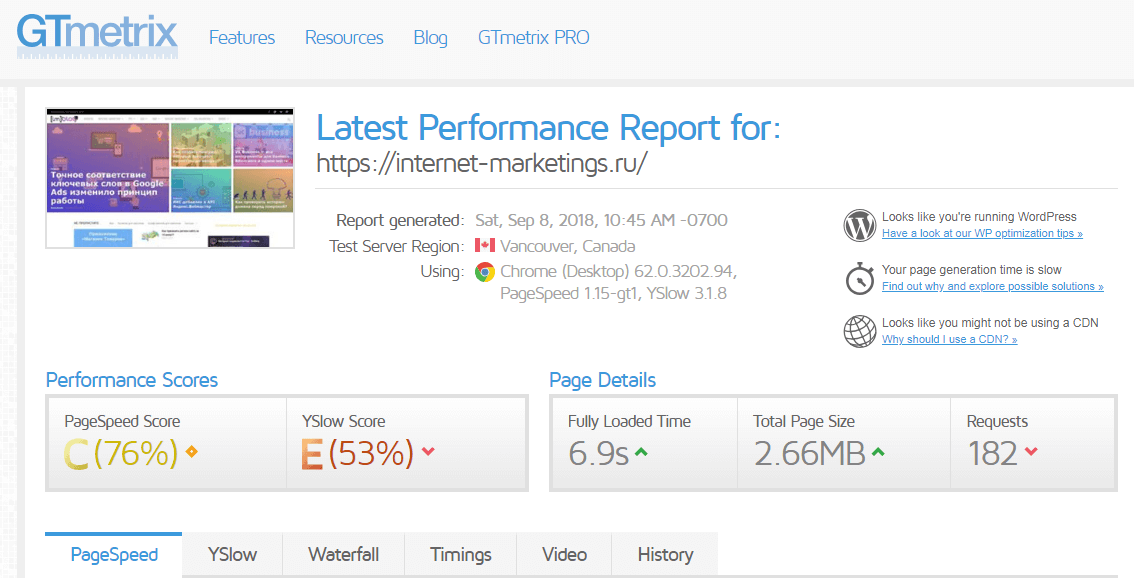This screenshot has width=1134, height=578.
Task: Click the stopwatch page generation icon
Action: coord(860,279)
